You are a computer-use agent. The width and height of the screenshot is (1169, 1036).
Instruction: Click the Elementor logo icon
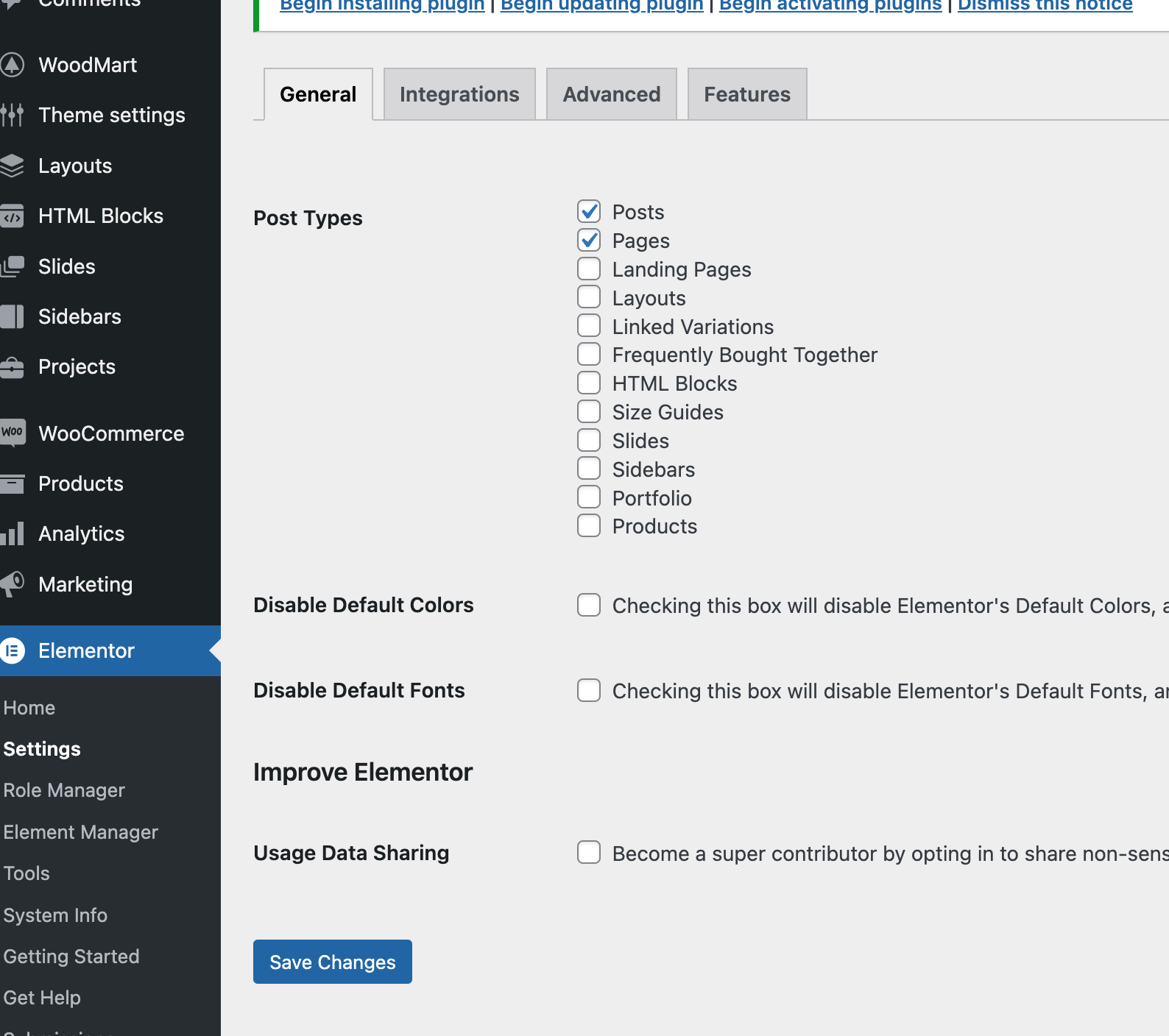(x=13, y=650)
